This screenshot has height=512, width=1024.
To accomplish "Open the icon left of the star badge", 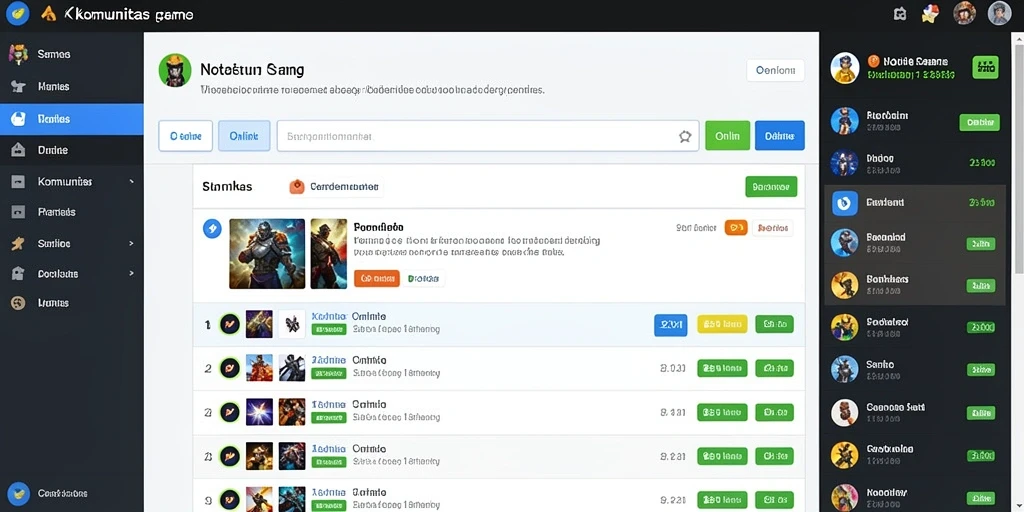I will [x=900, y=14].
